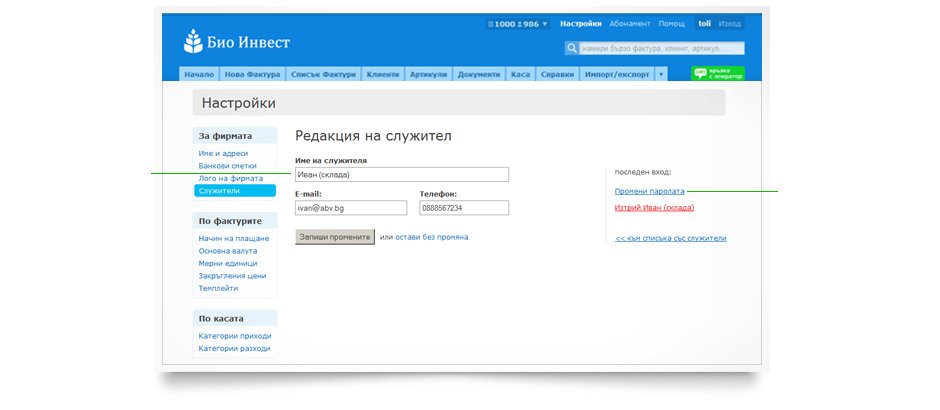This screenshot has height=410, width=940.
Task: Open Помощ in the top menu
Action: coord(671,24)
